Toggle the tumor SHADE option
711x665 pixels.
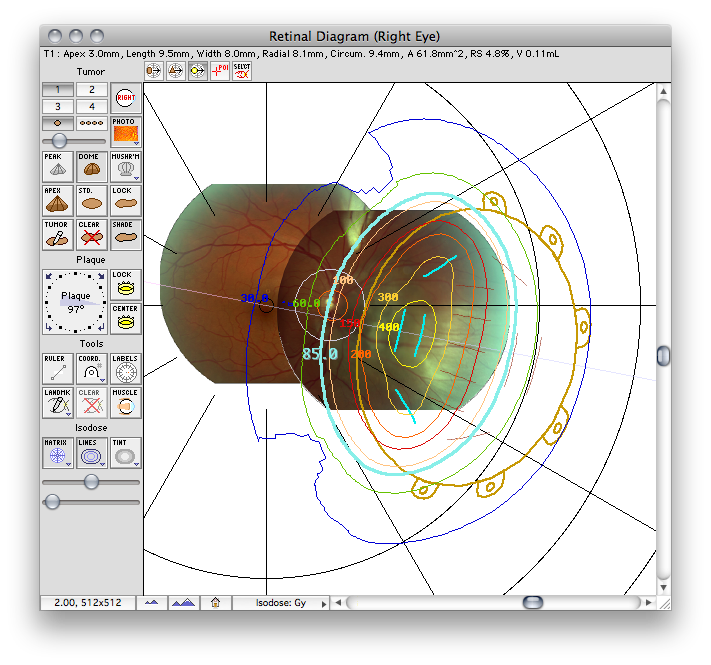[126, 234]
